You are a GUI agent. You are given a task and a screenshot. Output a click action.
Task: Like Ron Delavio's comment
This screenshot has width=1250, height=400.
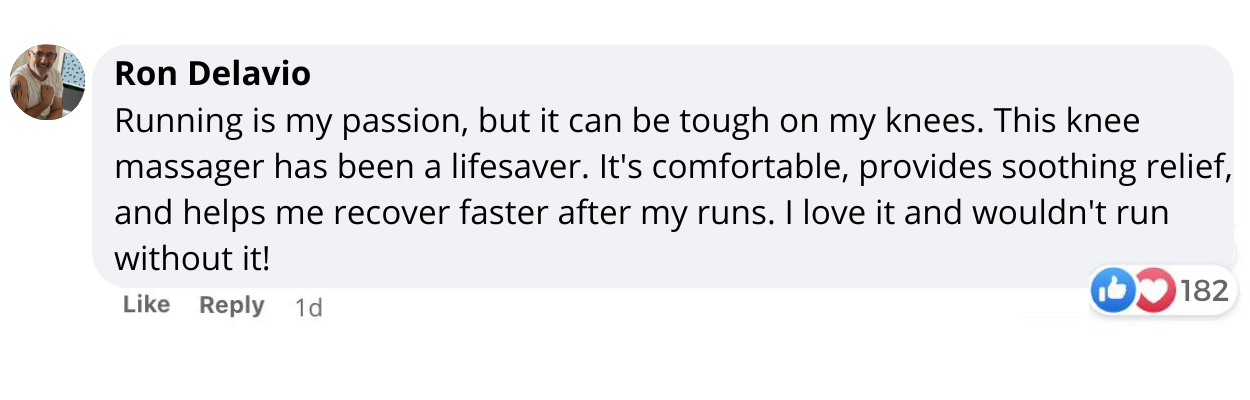coord(146,305)
